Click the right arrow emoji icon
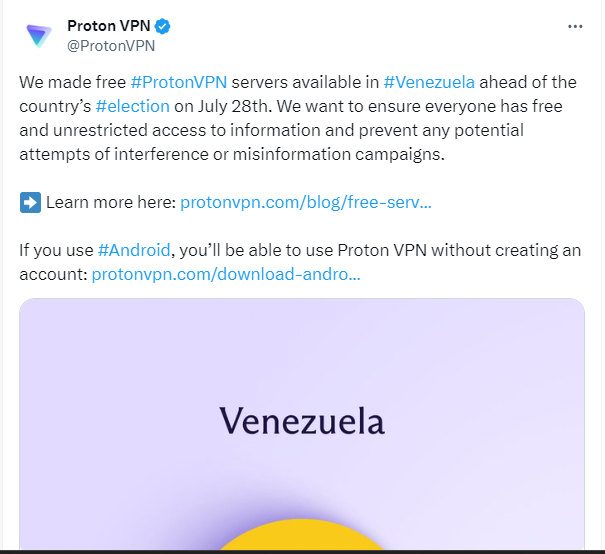The height and width of the screenshot is (554, 605). [30, 203]
